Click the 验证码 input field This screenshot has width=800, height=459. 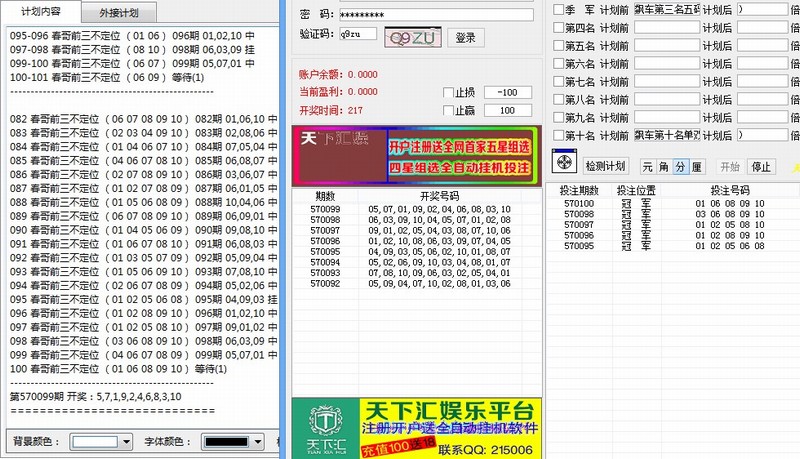pos(357,35)
